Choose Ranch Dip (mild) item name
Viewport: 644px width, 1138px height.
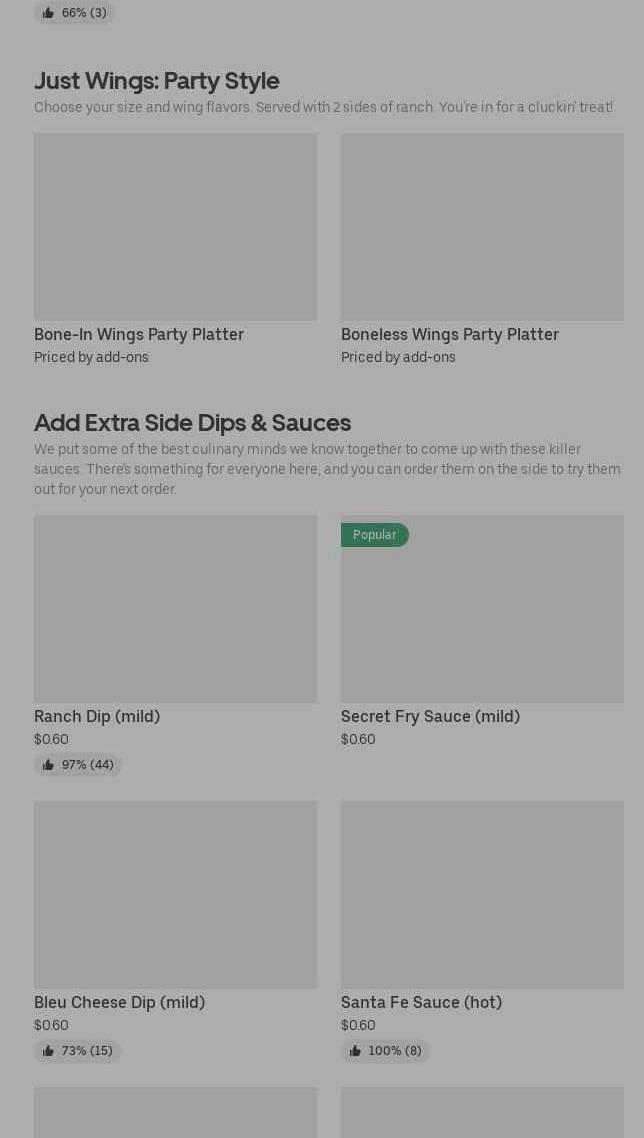pos(97,716)
